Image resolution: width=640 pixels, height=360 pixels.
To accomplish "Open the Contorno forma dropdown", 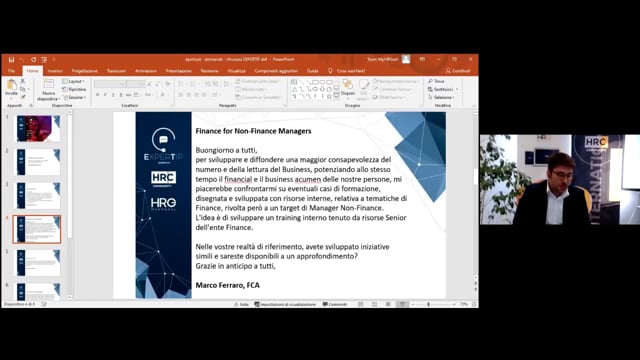I will point(392,89).
